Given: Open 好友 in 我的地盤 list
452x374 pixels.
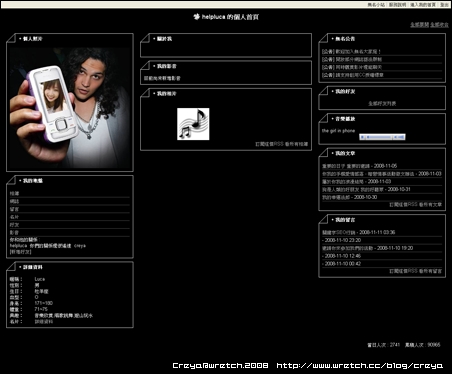Looking at the screenshot, I should [x=14, y=225].
